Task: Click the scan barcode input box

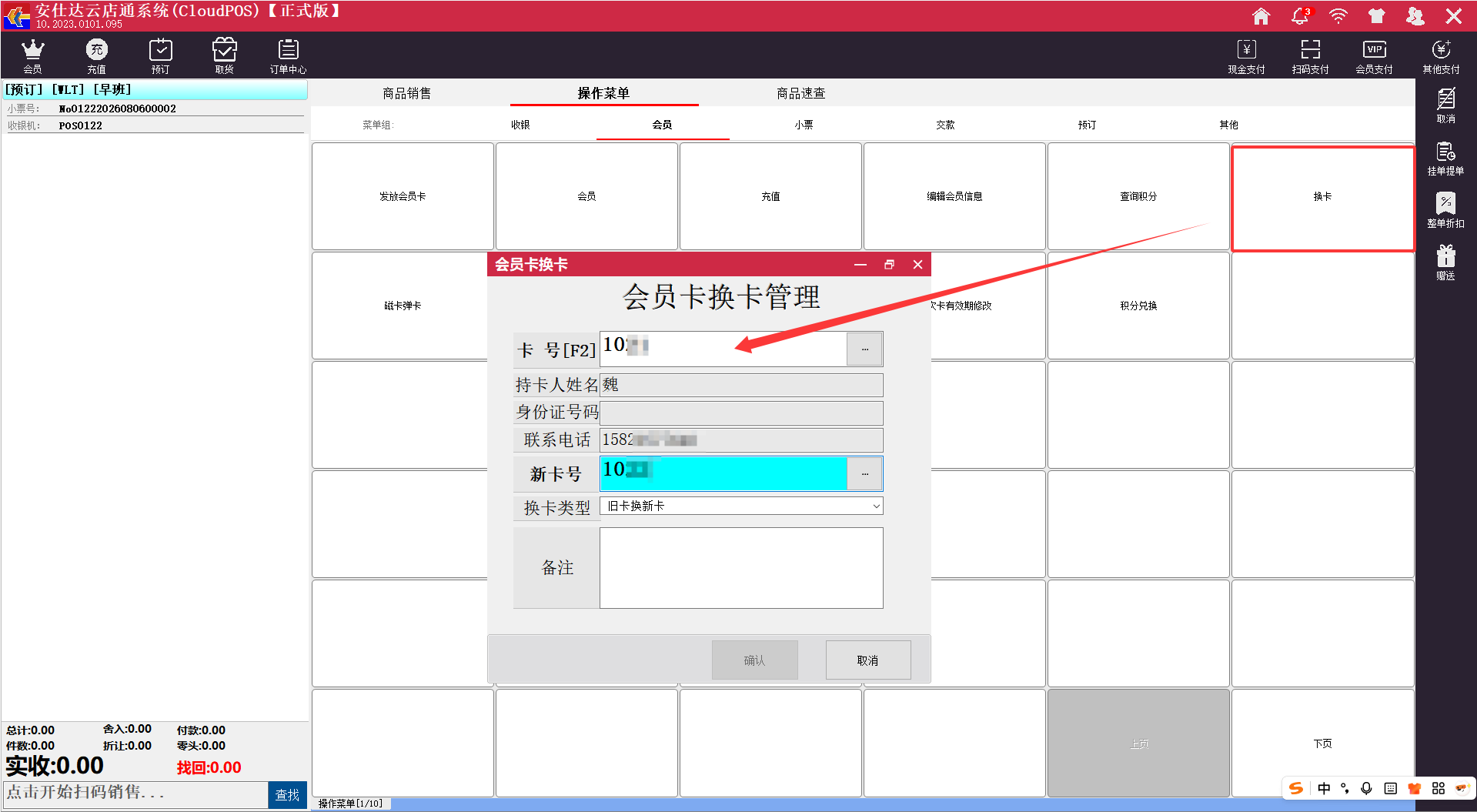Action: 135,794
